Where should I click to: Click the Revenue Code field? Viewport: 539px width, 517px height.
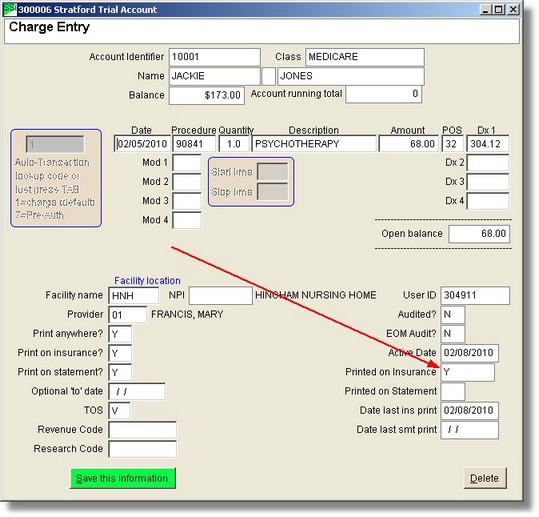[142, 430]
